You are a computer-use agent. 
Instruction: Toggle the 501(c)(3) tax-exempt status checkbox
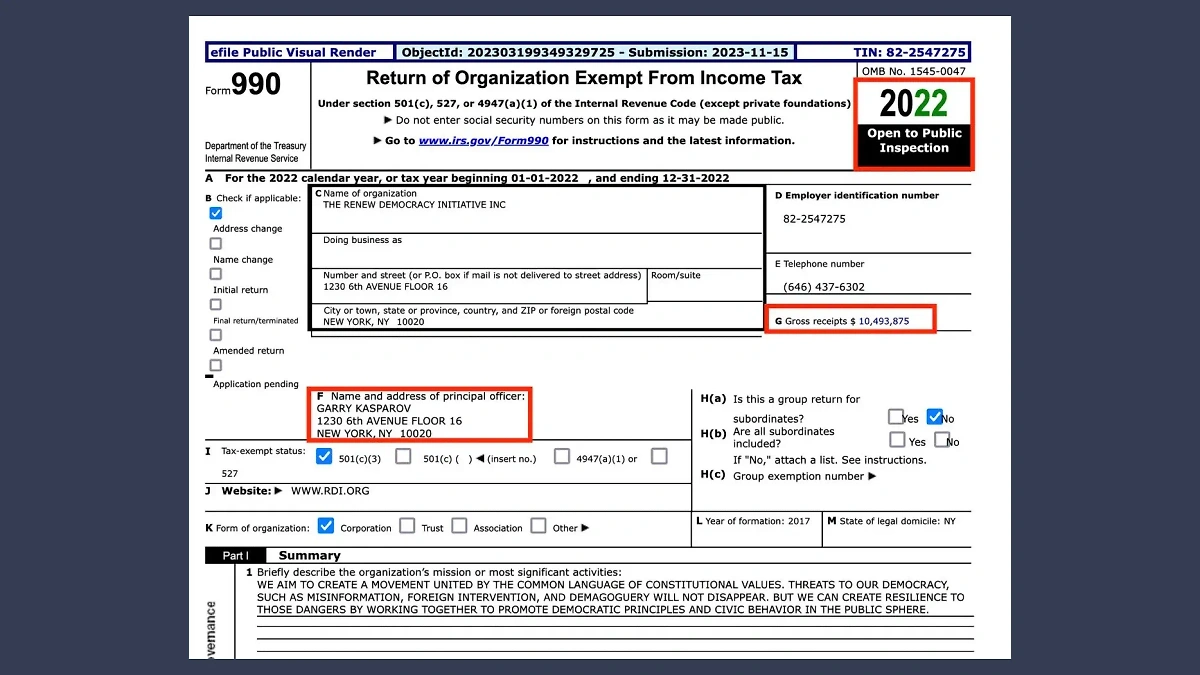point(324,457)
